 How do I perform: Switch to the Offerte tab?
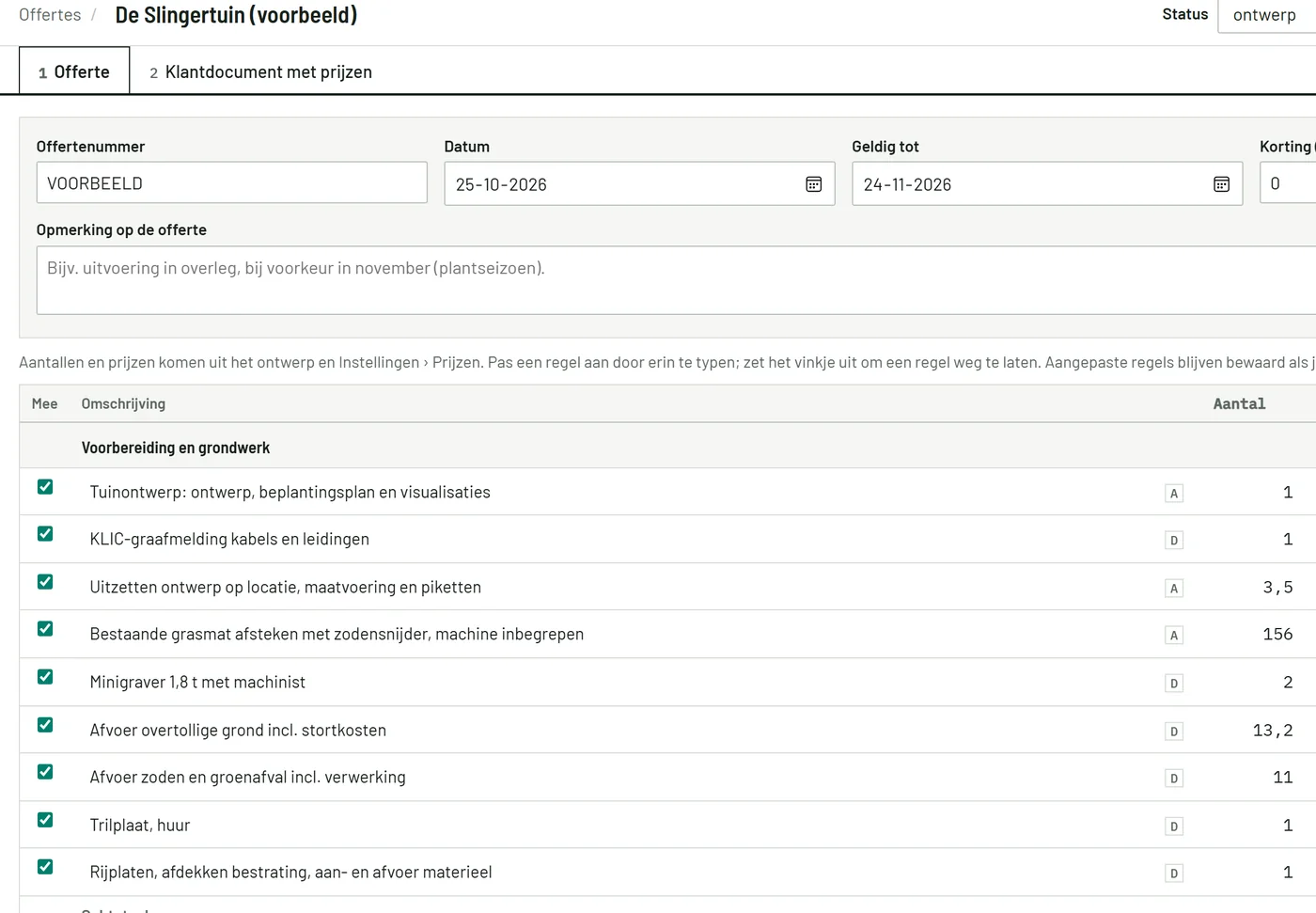pos(74,71)
